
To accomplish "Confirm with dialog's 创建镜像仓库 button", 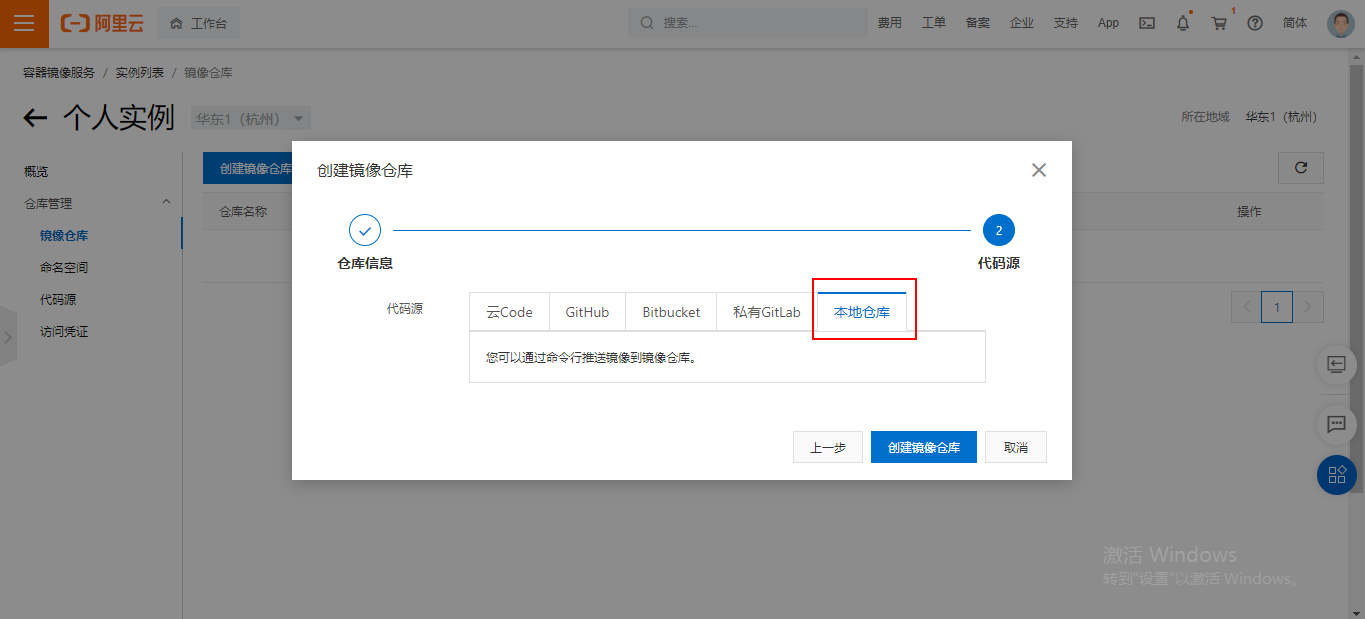I will (x=924, y=447).
